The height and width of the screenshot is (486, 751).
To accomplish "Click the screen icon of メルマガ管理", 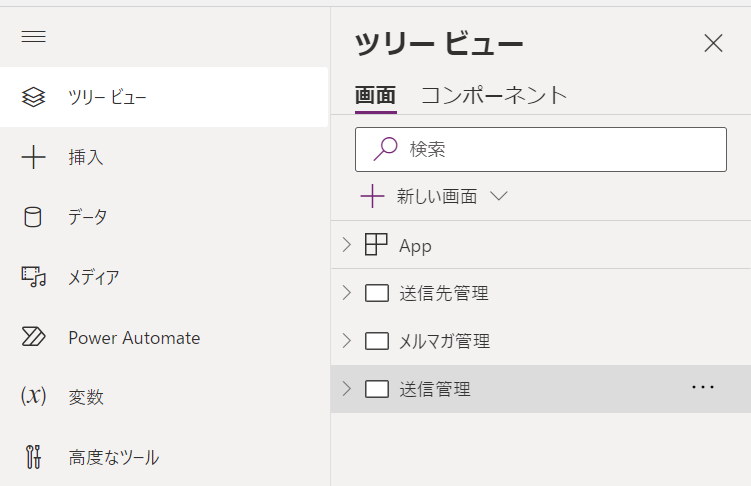I will click(376, 341).
